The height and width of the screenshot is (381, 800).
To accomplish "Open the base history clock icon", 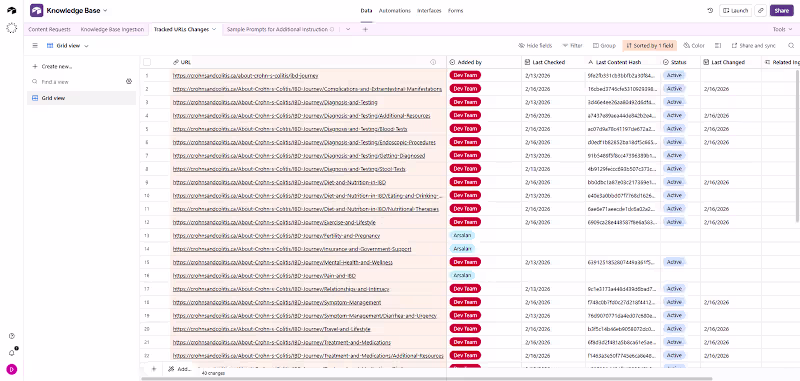I will [x=710, y=11].
